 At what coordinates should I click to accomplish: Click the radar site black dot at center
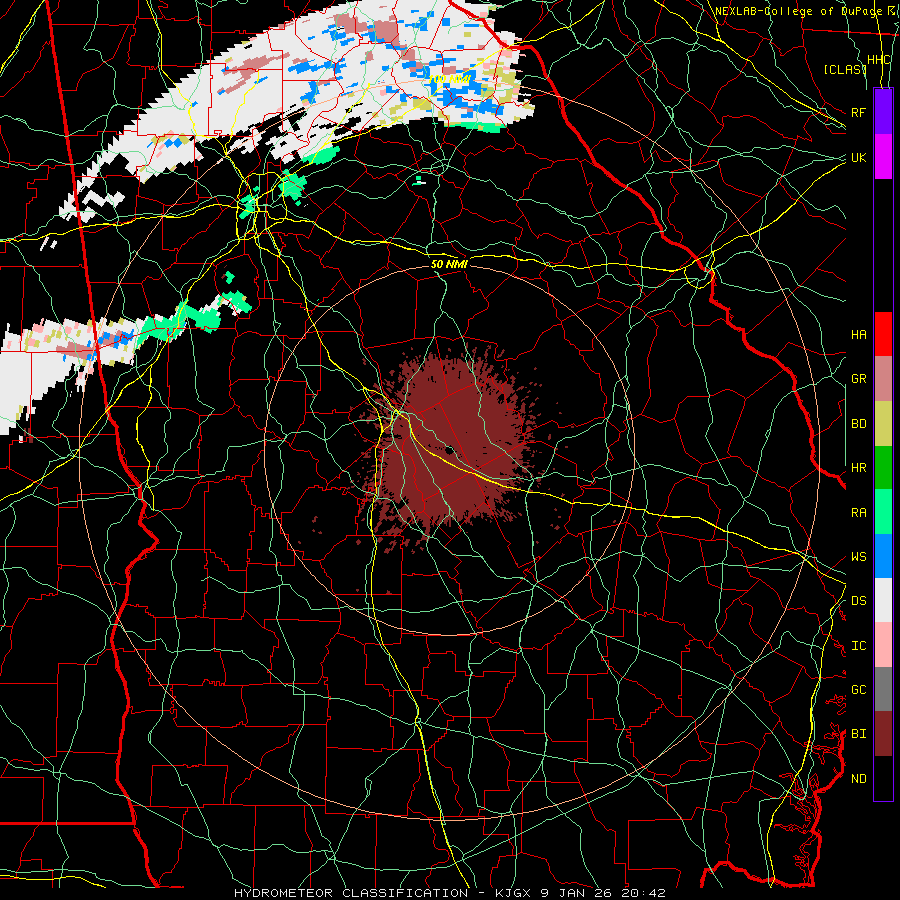(x=450, y=450)
